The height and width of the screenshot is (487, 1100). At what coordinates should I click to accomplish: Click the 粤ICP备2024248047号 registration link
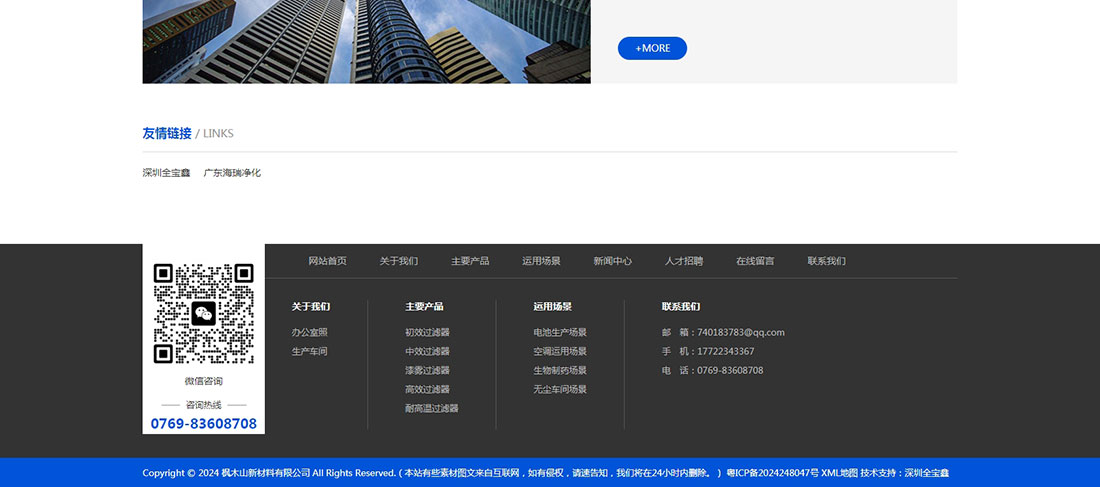[772, 473]
